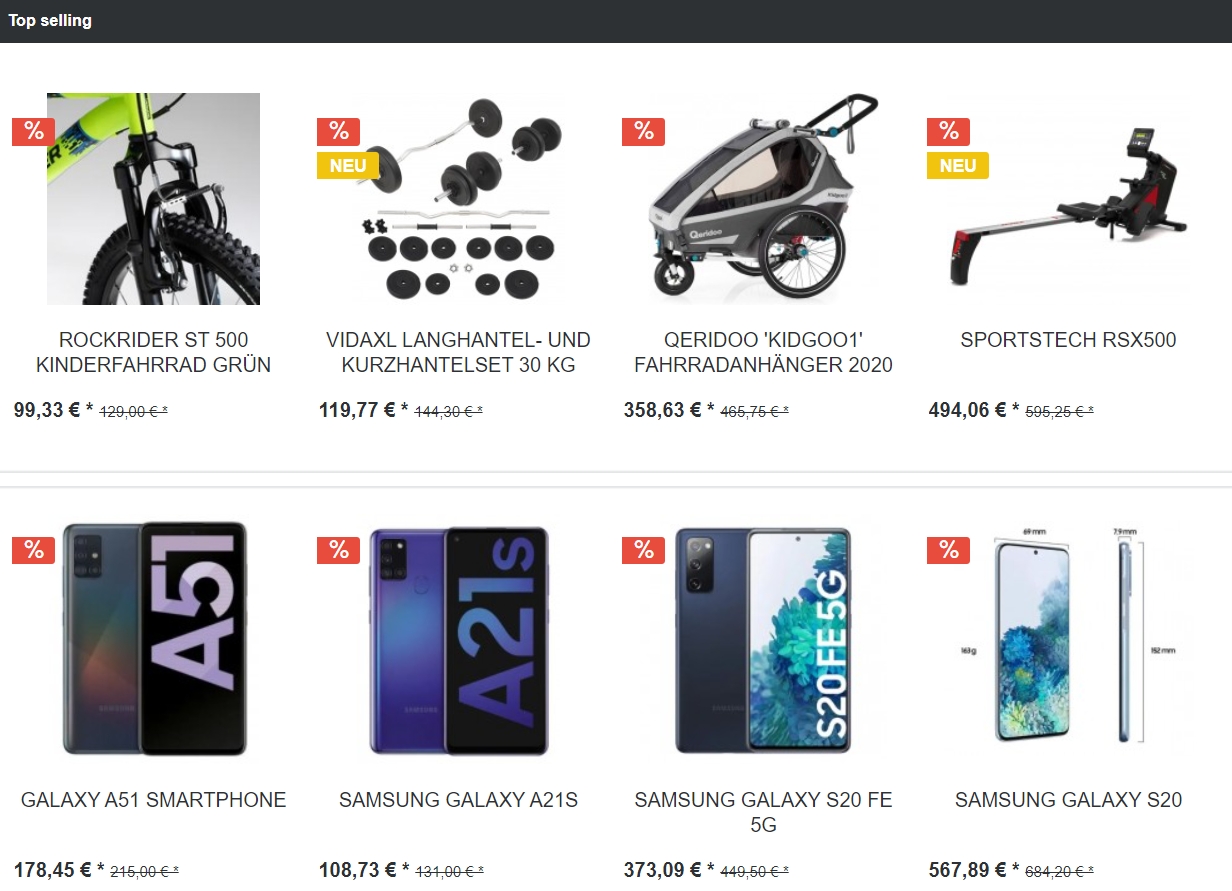1232x891 pixels.
Task: Open the Rockrider ST 500 bike image
Action: click(153, 199)
